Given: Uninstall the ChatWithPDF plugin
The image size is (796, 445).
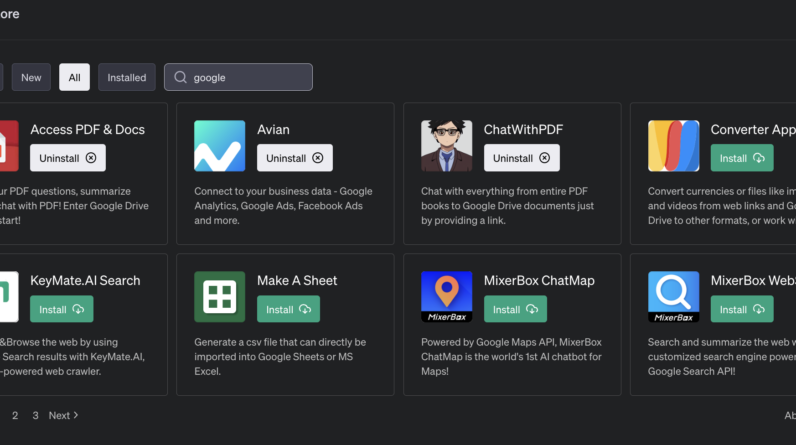Looking at the screenshot, I should point(521,158).
